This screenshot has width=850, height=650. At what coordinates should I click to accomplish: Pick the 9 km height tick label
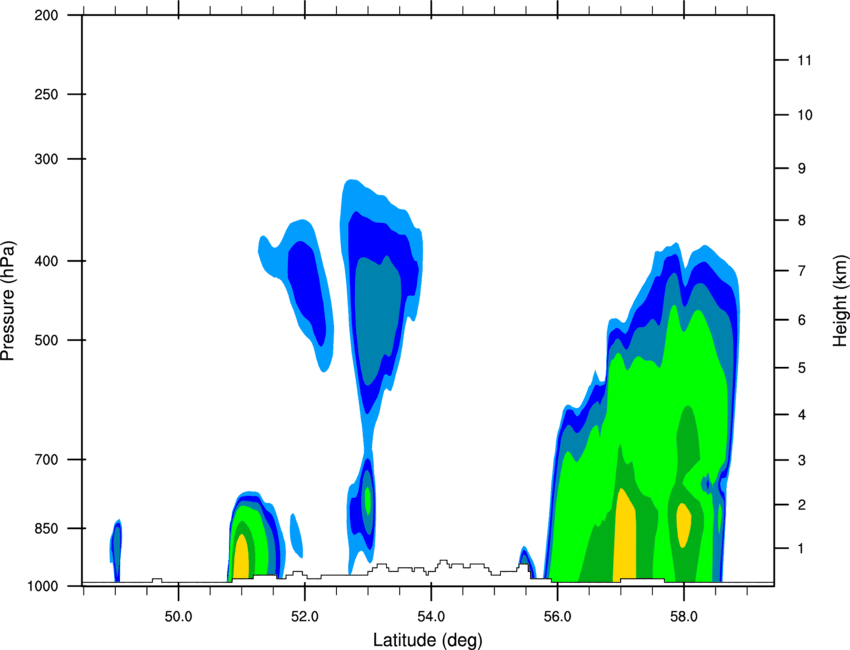(802, 169)
